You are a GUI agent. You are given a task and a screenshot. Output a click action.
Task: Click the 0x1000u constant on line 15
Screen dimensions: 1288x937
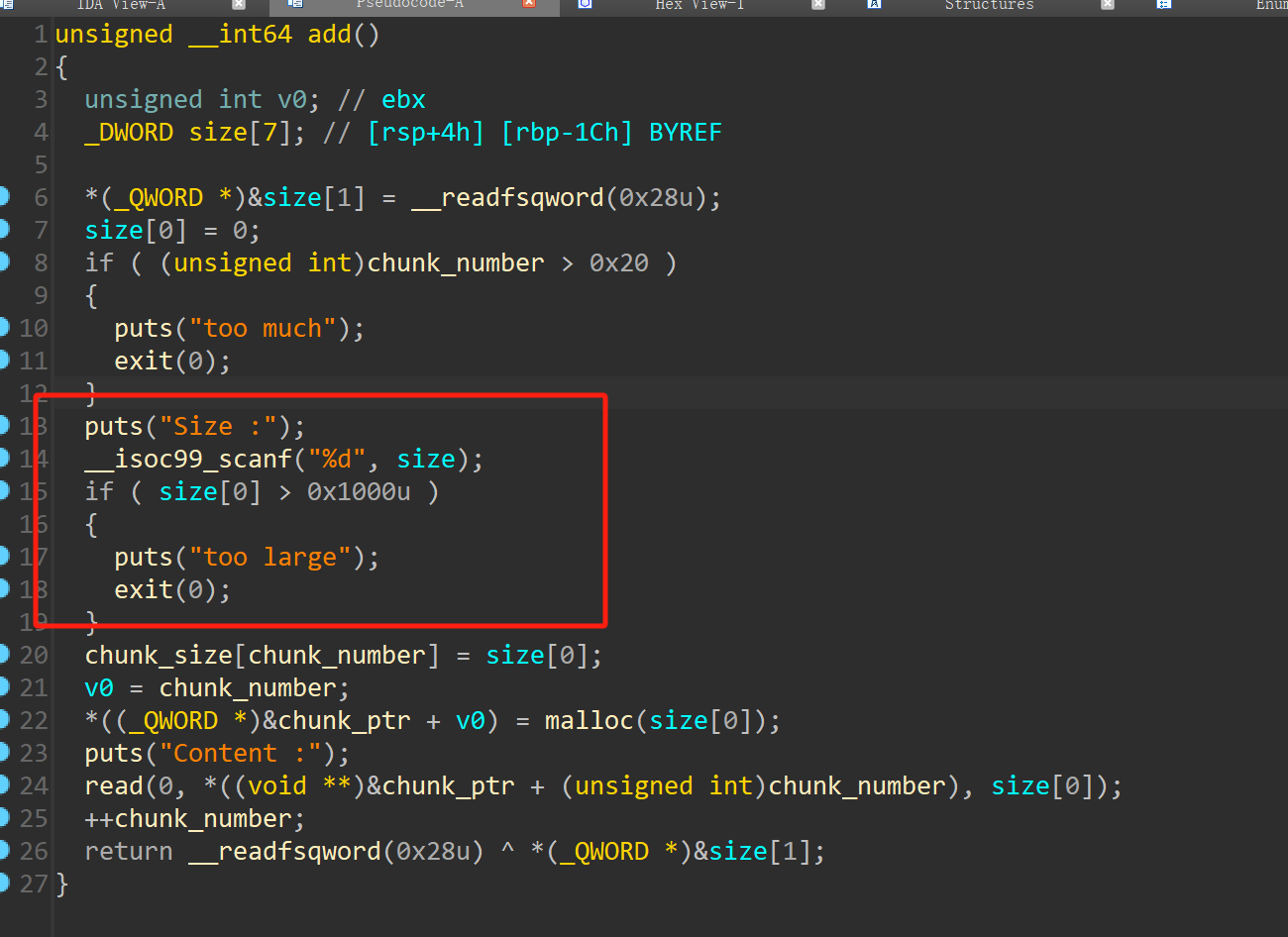click(359, 492)
